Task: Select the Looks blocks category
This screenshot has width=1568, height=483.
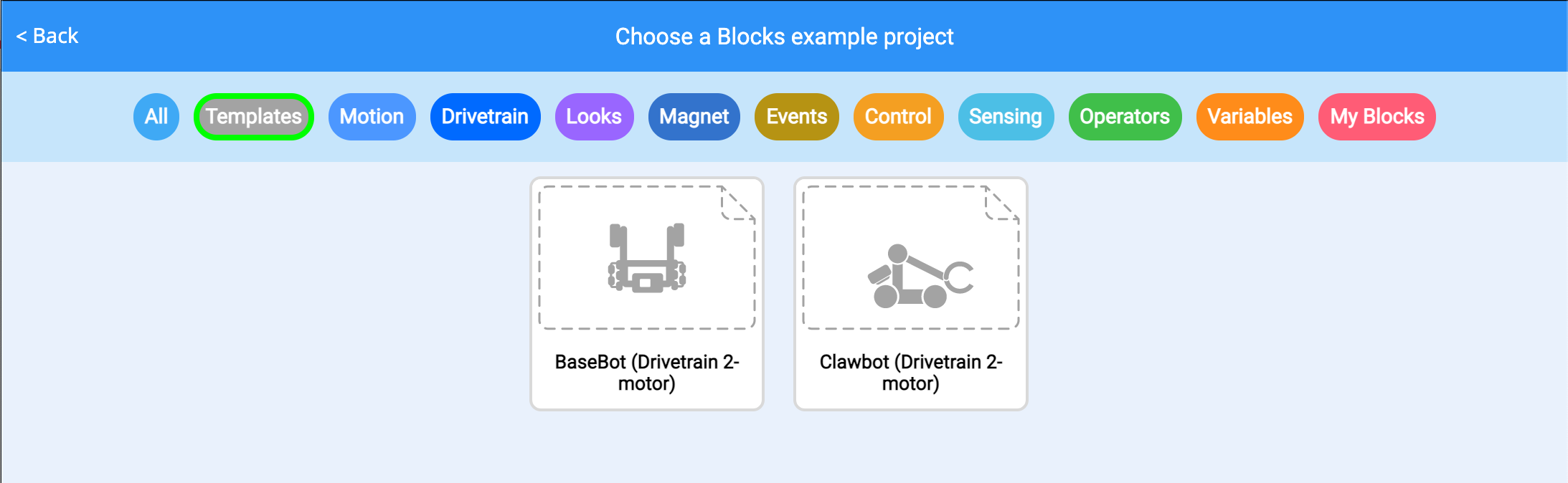Action: tap(593, 116)
